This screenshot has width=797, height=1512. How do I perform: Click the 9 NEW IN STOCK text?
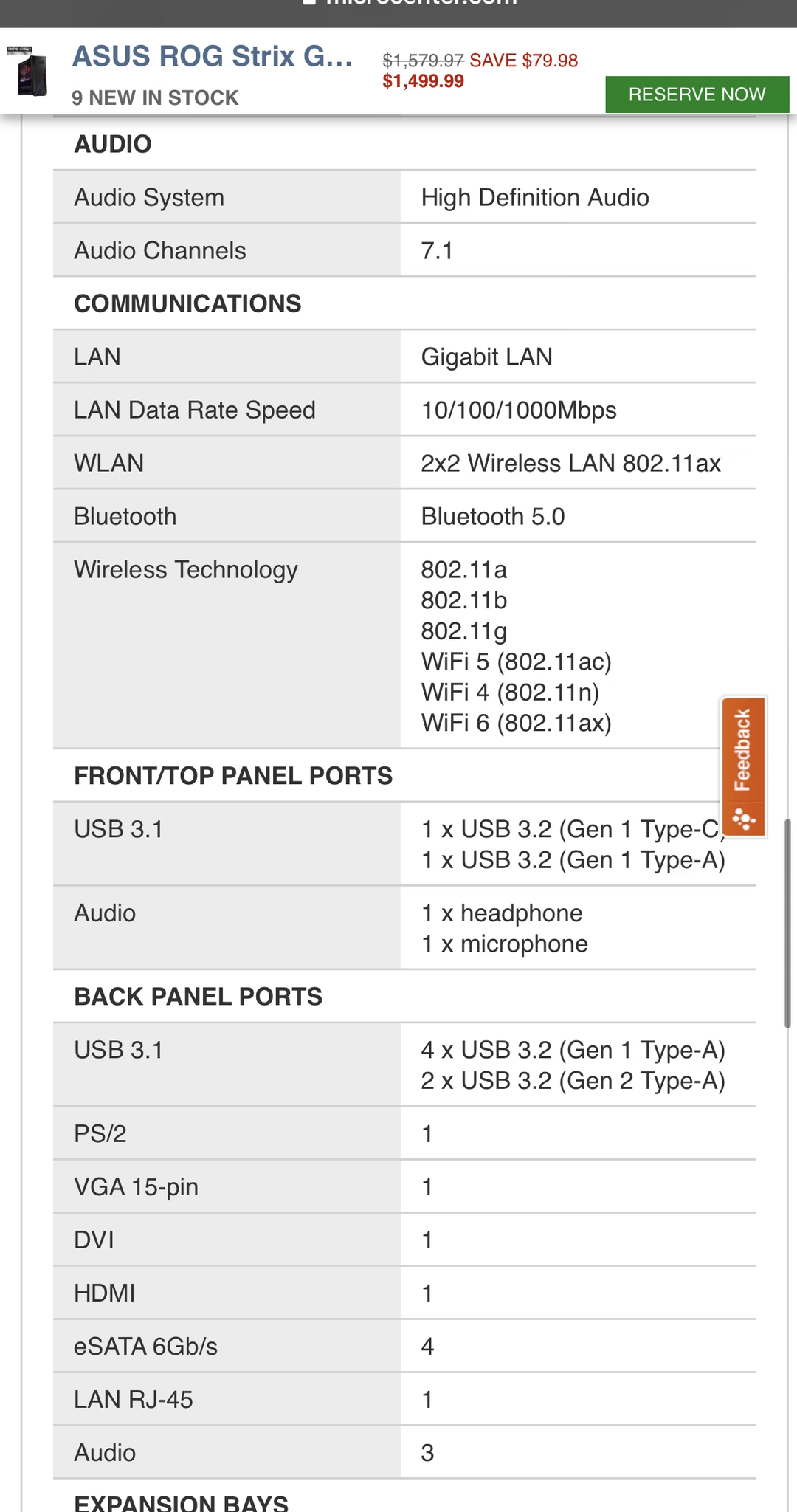point(155,97)
